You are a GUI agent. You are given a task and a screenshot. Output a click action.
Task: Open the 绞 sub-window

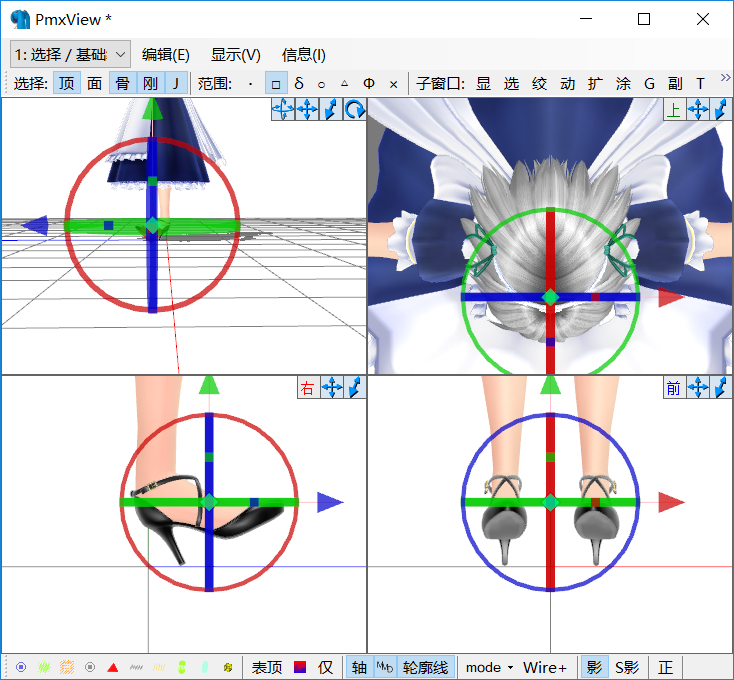click(539, 84)
